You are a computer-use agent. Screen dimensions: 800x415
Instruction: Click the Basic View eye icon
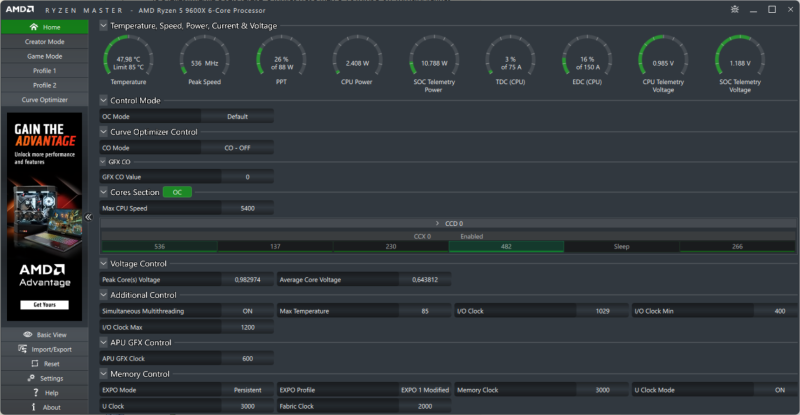28,334
